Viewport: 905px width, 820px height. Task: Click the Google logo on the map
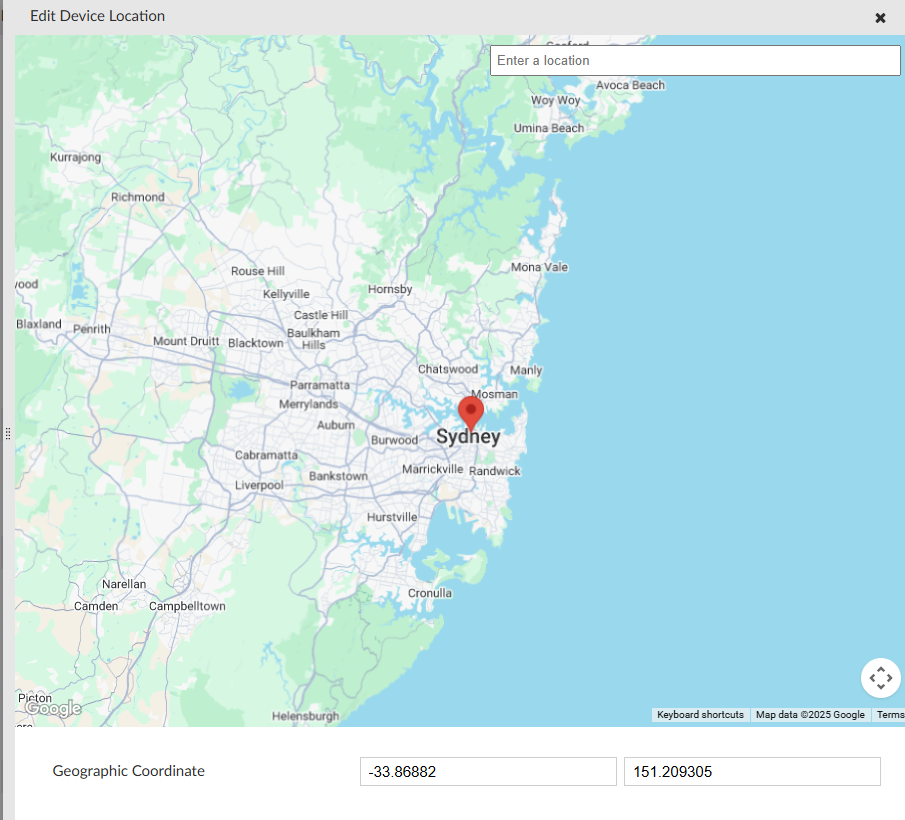point(53,708)
